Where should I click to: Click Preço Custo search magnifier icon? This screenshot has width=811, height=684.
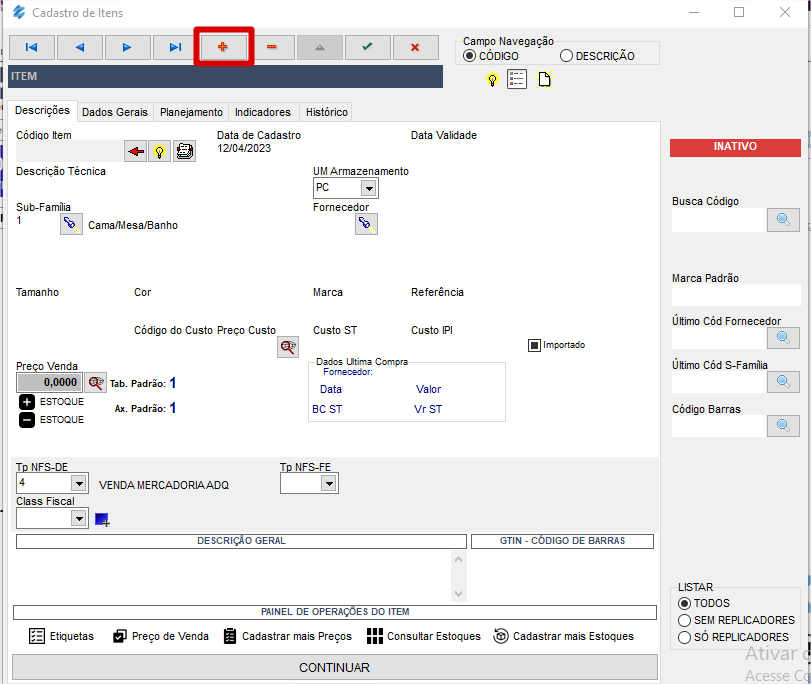[288, 347]
